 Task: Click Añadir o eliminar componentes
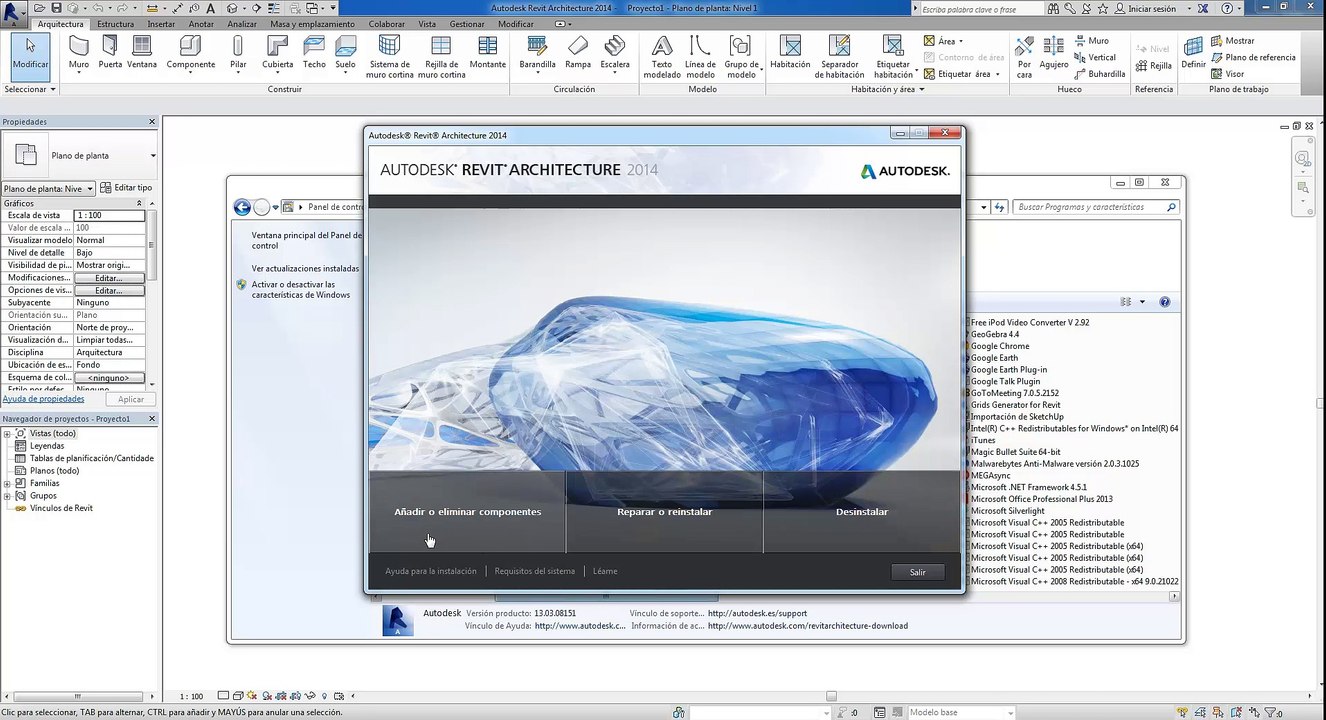(x=467, y=512)
